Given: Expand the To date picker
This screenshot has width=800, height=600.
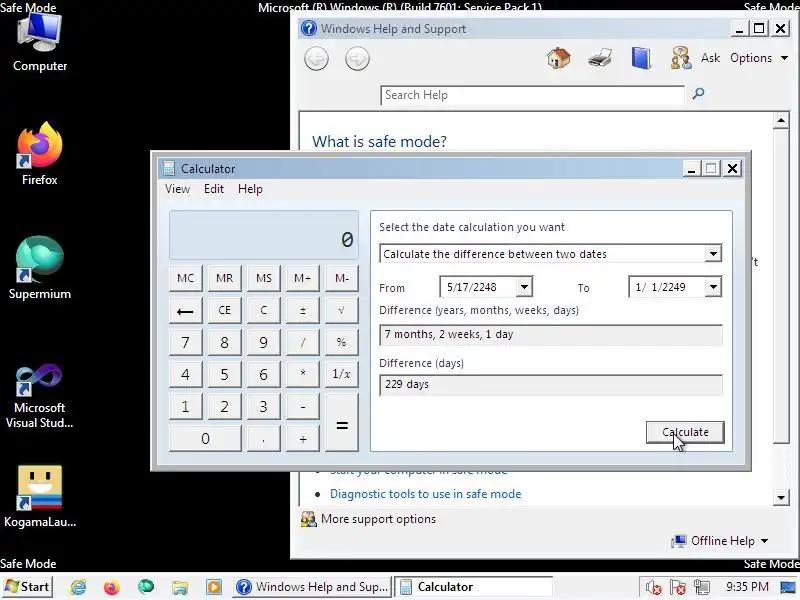Looking at the screenshot, I should coord(713,287).
